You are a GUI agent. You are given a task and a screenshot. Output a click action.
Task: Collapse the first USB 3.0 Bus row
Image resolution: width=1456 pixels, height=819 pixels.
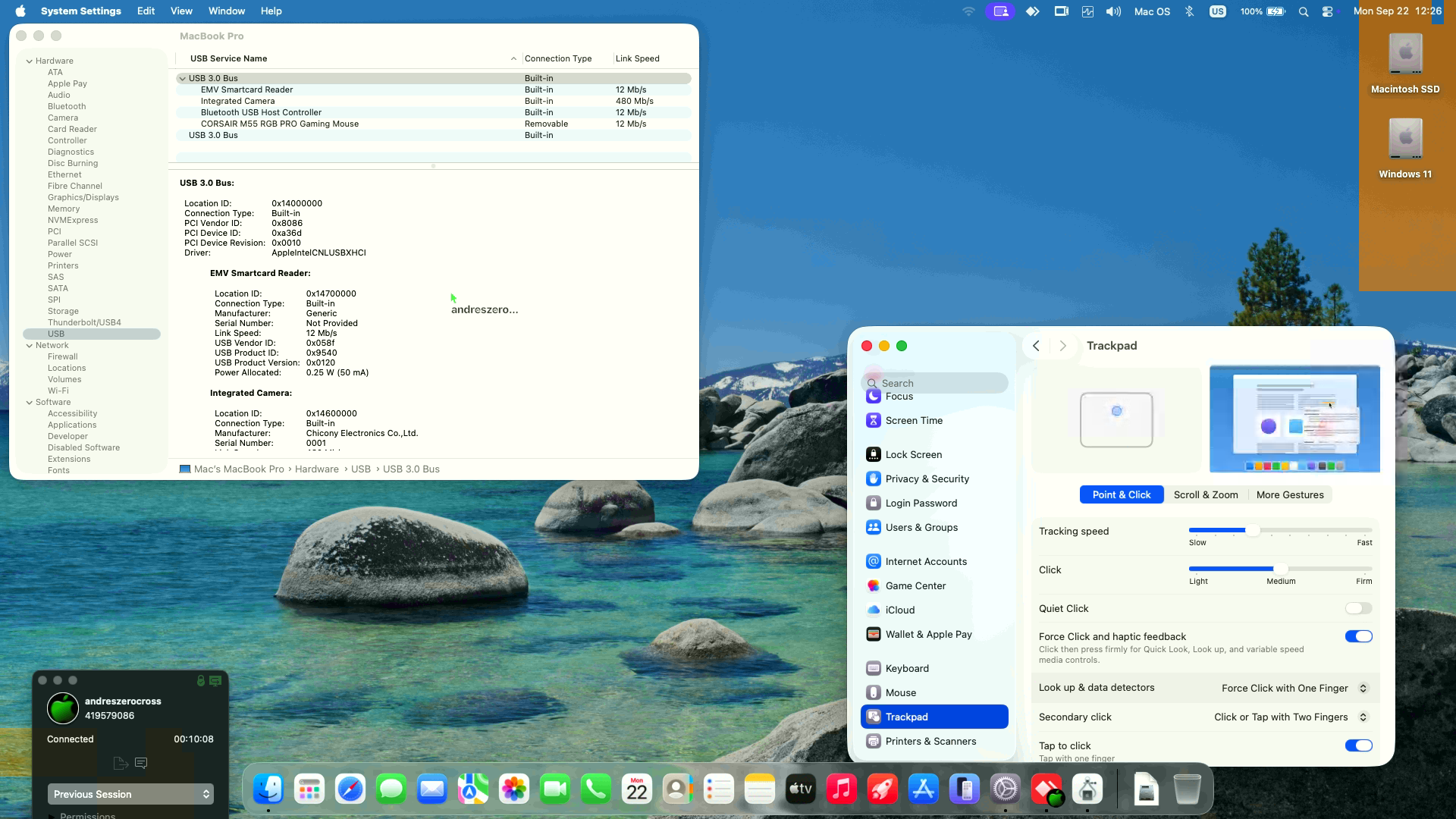182,78
